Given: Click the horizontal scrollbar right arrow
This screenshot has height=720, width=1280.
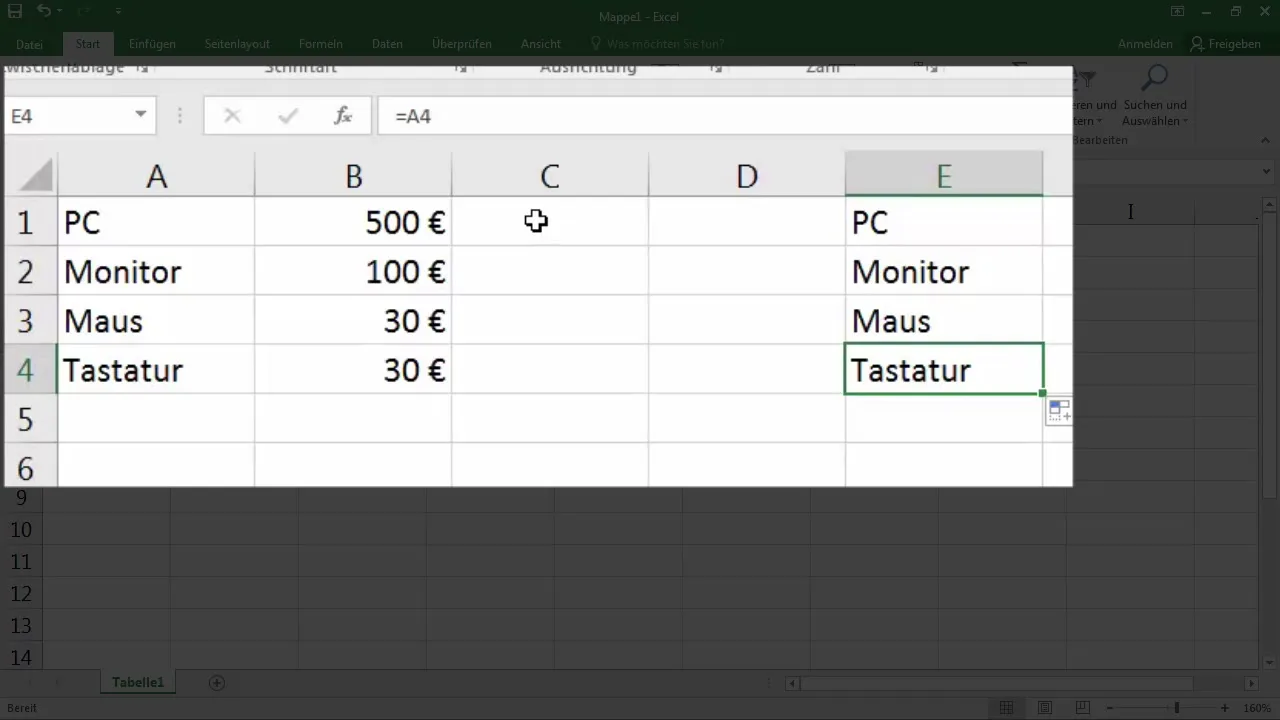Looking at the screenshot, I should tap(1251, 683).
